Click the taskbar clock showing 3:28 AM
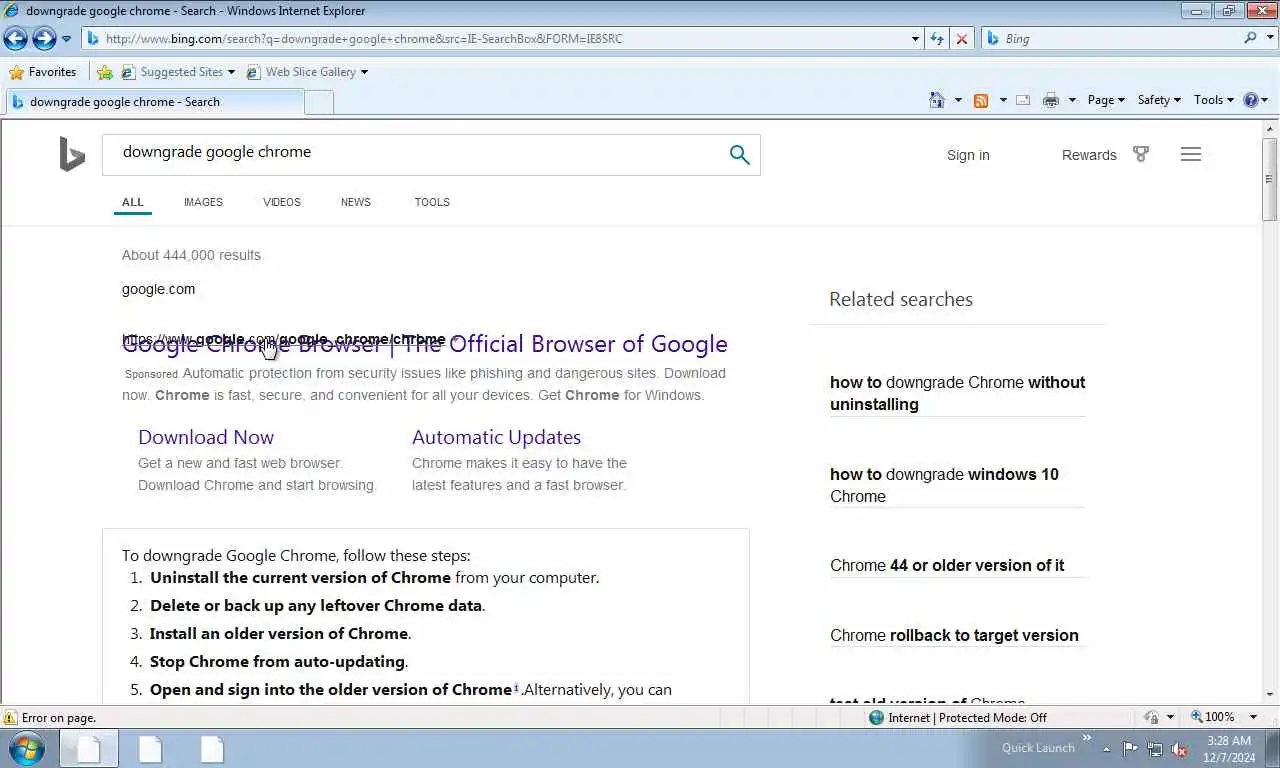The height and width of the screenshot is (768, 1280). click(1230, 748)
